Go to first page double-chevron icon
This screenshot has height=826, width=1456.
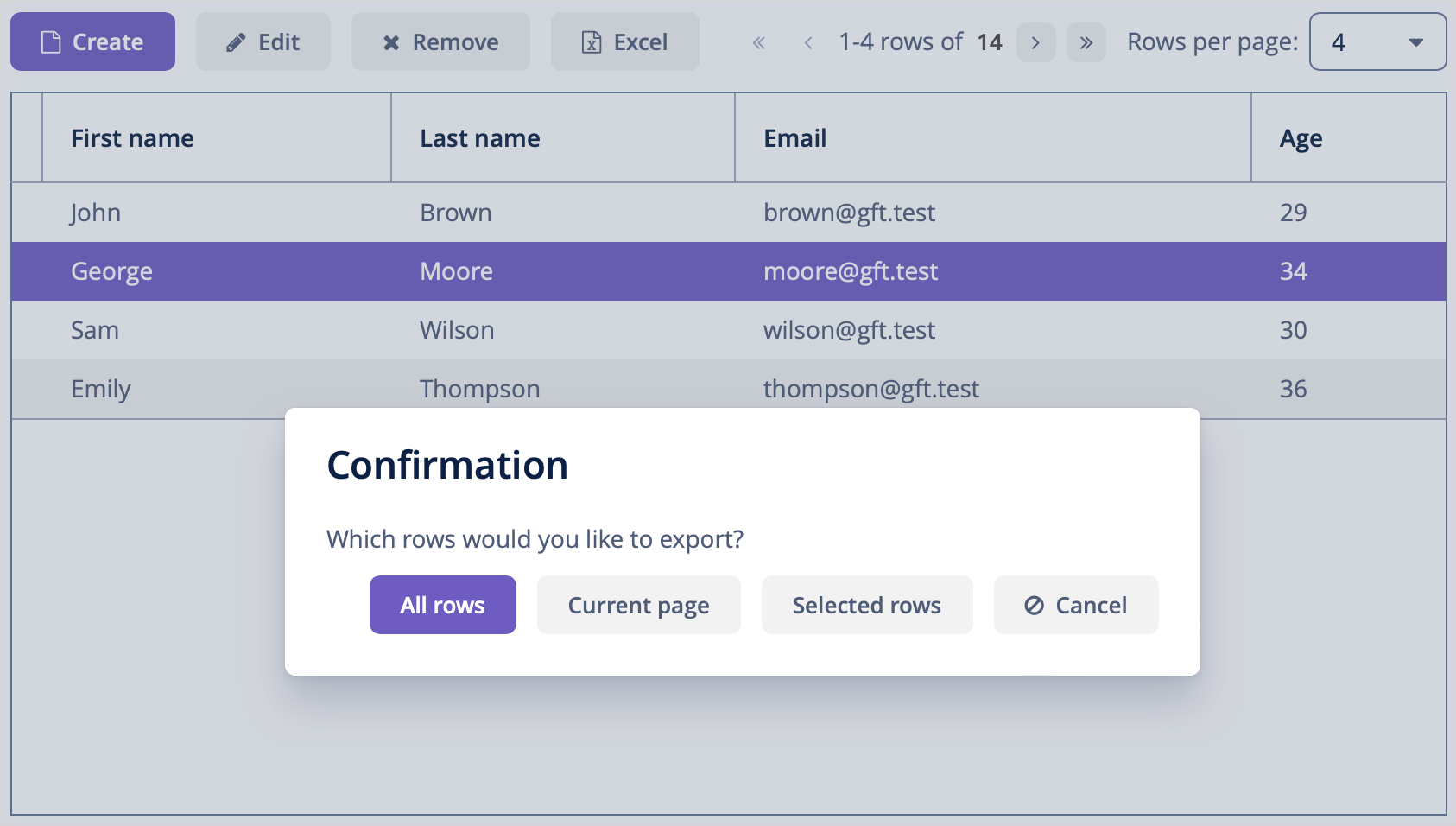click(x=759, y=42)
